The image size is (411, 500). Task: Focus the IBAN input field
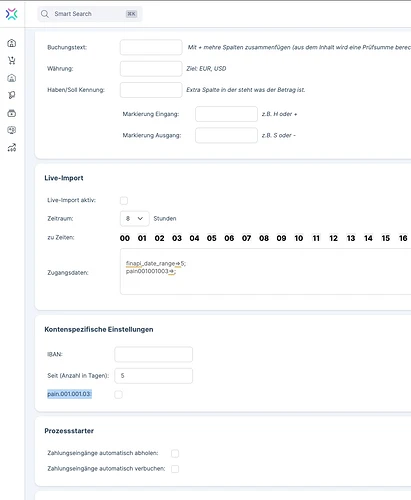(153, 354)
